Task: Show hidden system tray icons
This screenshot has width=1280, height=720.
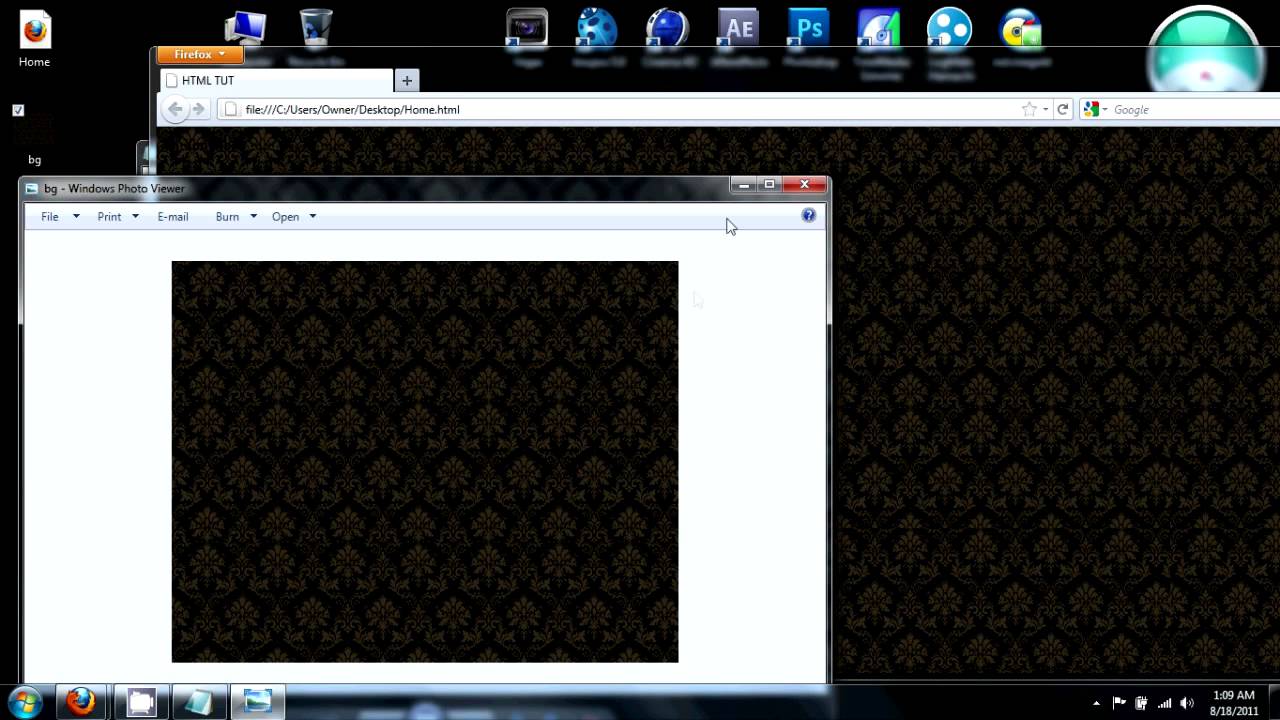Action: tap(1096, 703)
